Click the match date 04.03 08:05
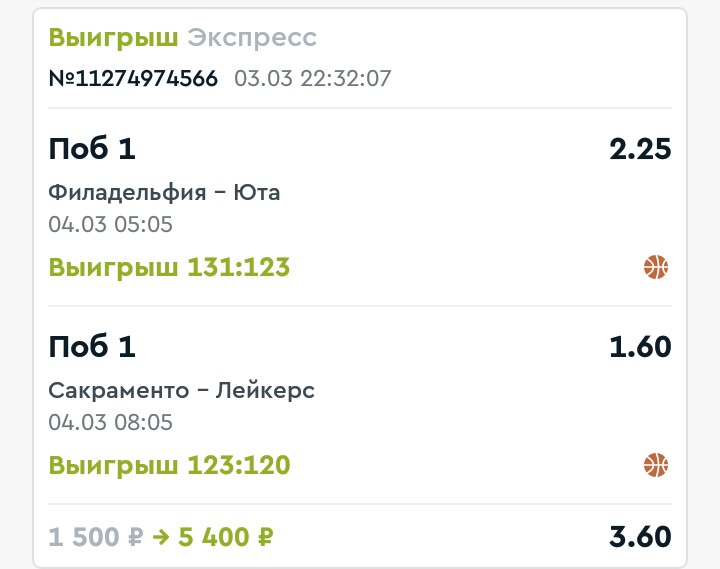 click(110, 423)
